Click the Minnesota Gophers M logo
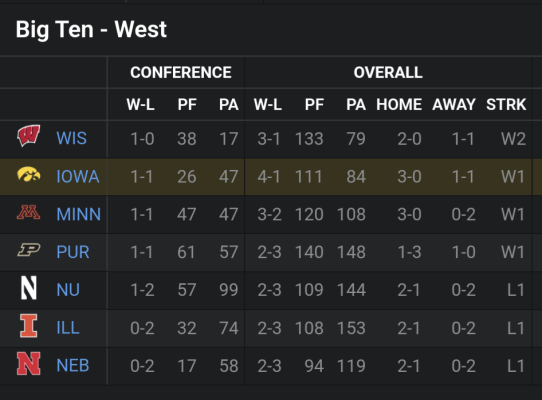 click(x=29, y=212)
